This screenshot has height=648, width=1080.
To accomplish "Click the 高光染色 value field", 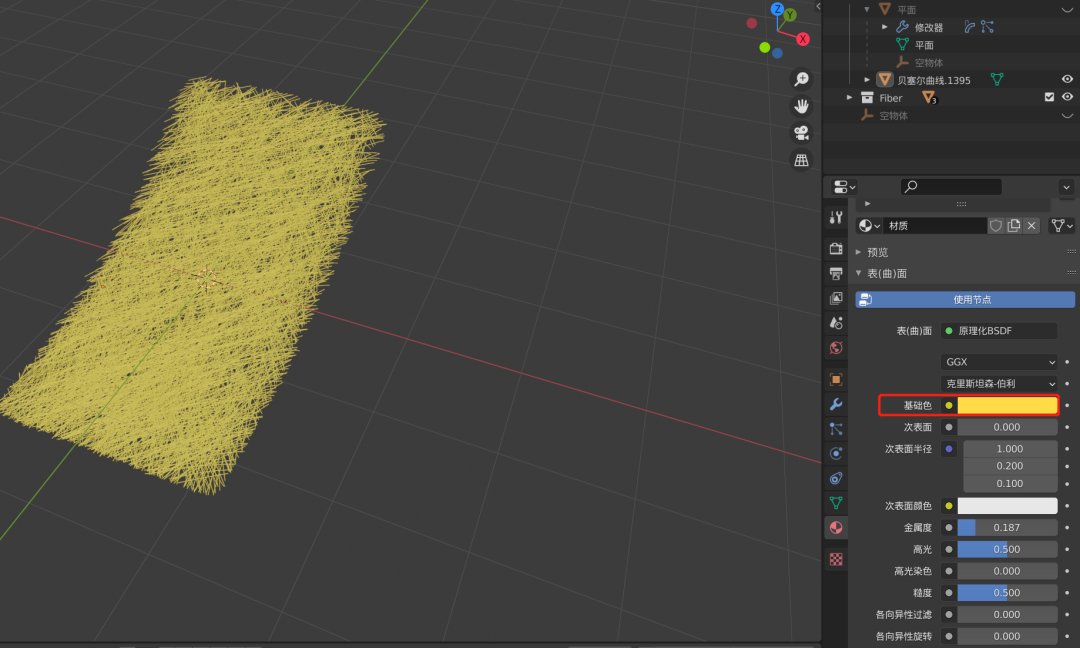I will [x=1007, y=571].
